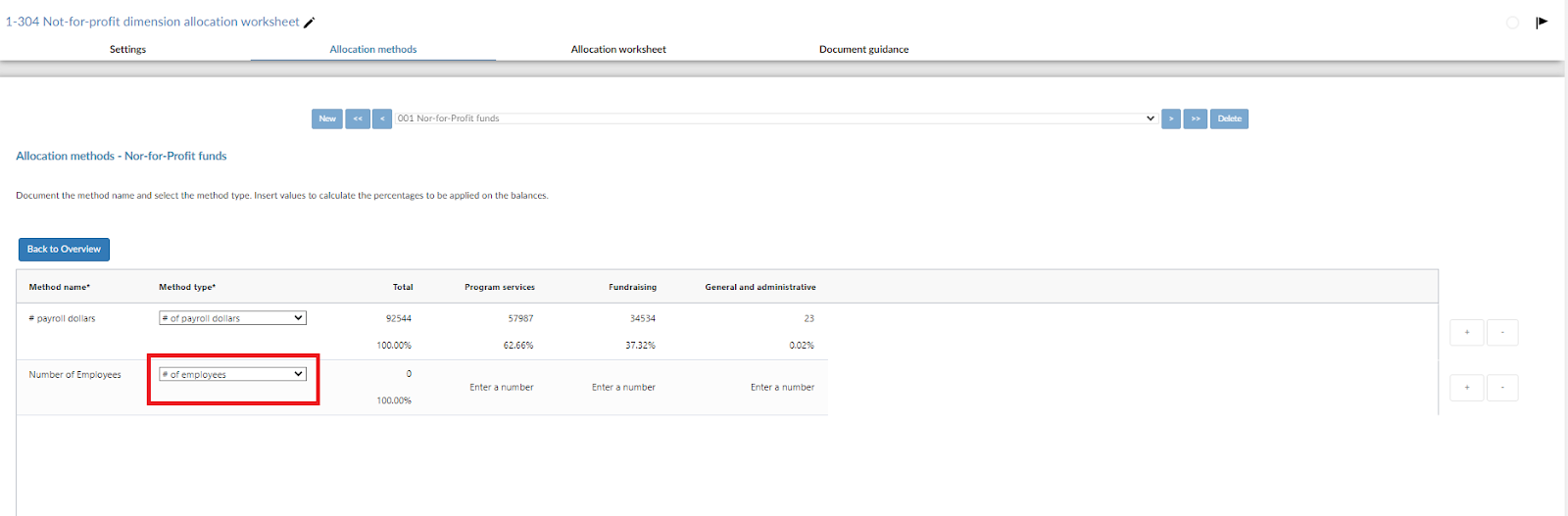Remove payroll dollars row with minus button
The height and width of the screenshot is (516, 1568).
pos(1502,332)
